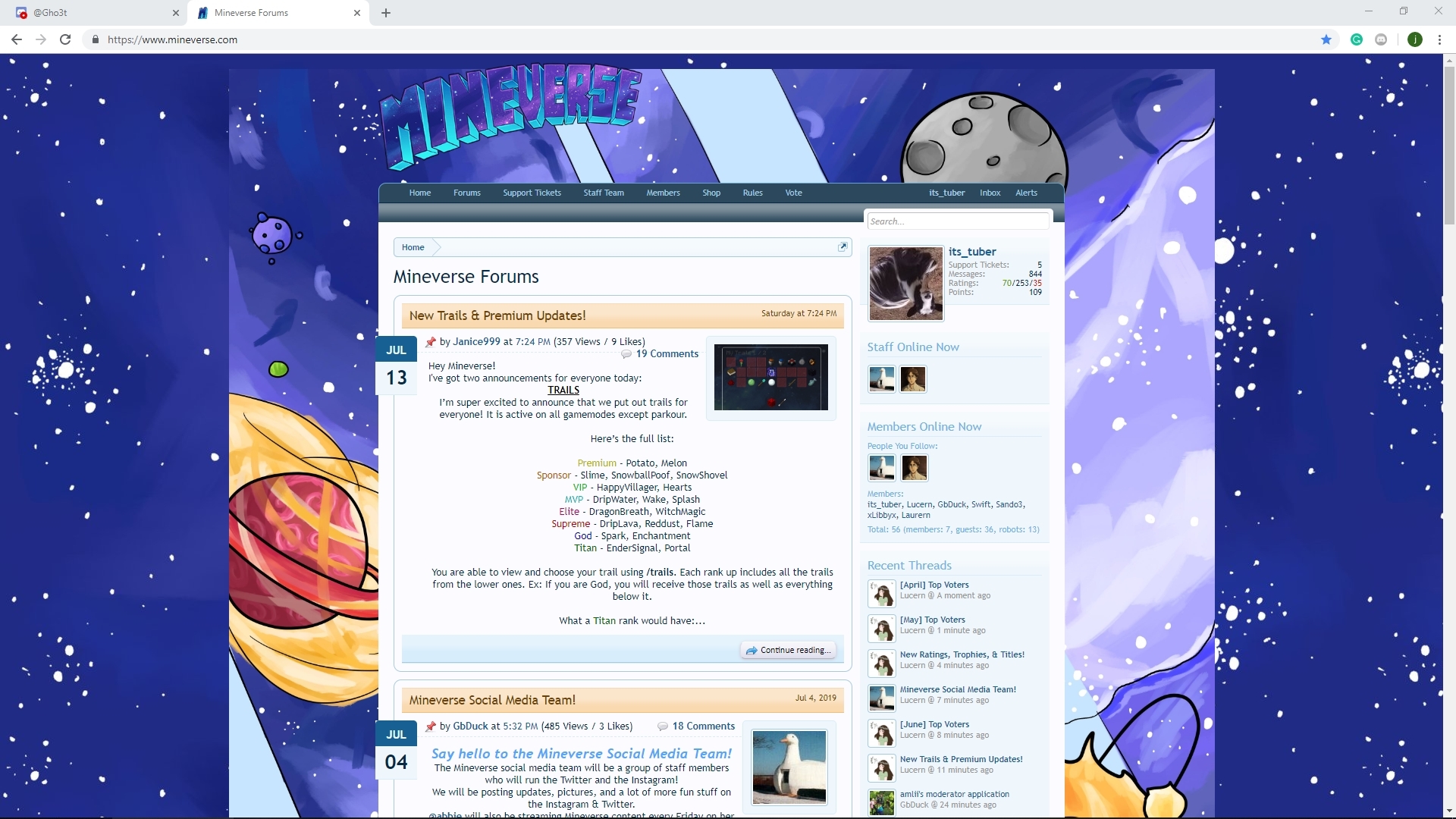Click the Staff Online Now heading
1456x819 pixels.
[x=913, y=347]
